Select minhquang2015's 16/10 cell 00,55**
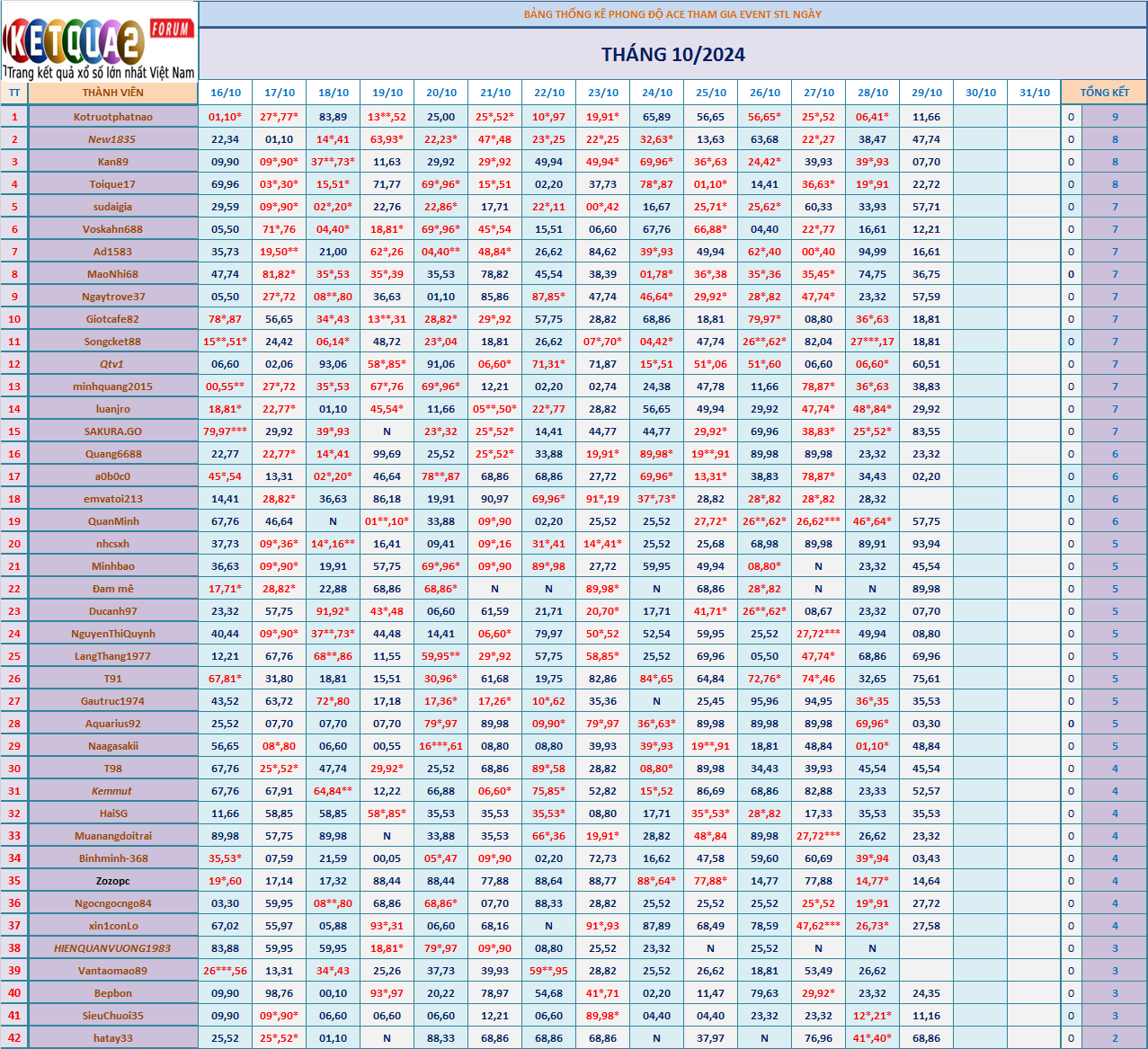Screen dimensions: 1148x1049 tap(226, 387)
